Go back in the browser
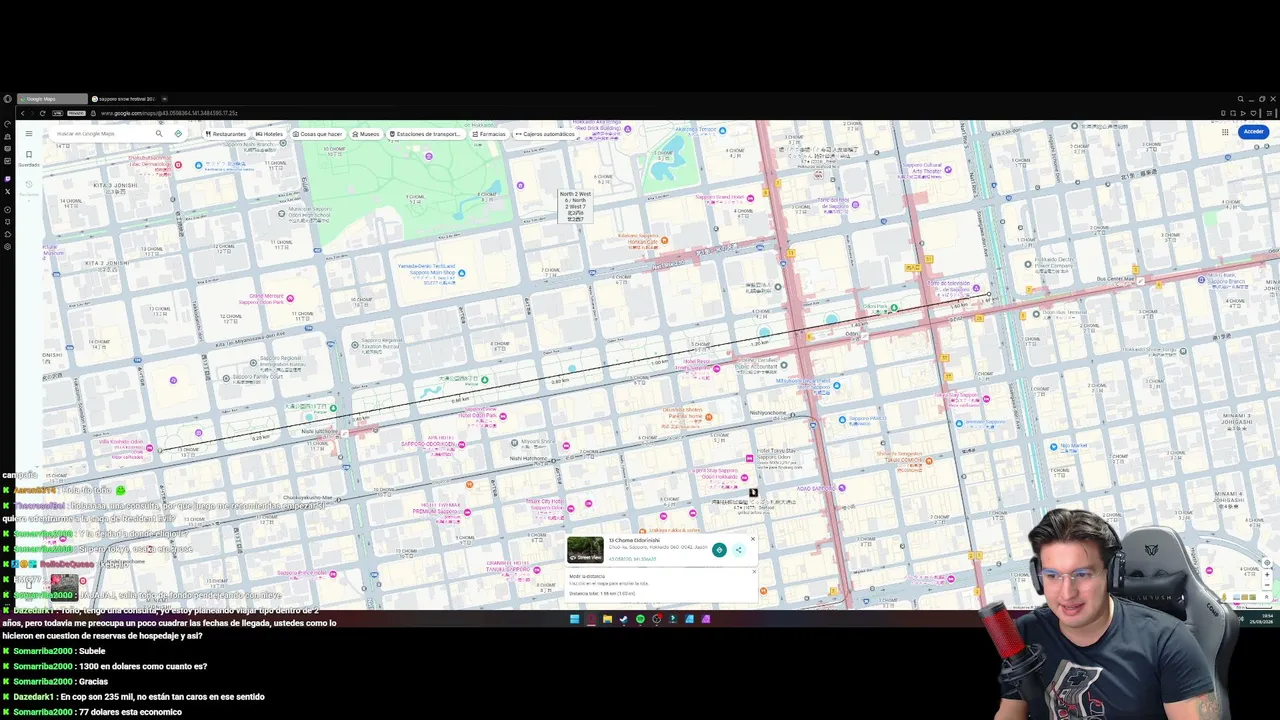Viewport: 1280px width, 720px height. [x=21, y=113]
